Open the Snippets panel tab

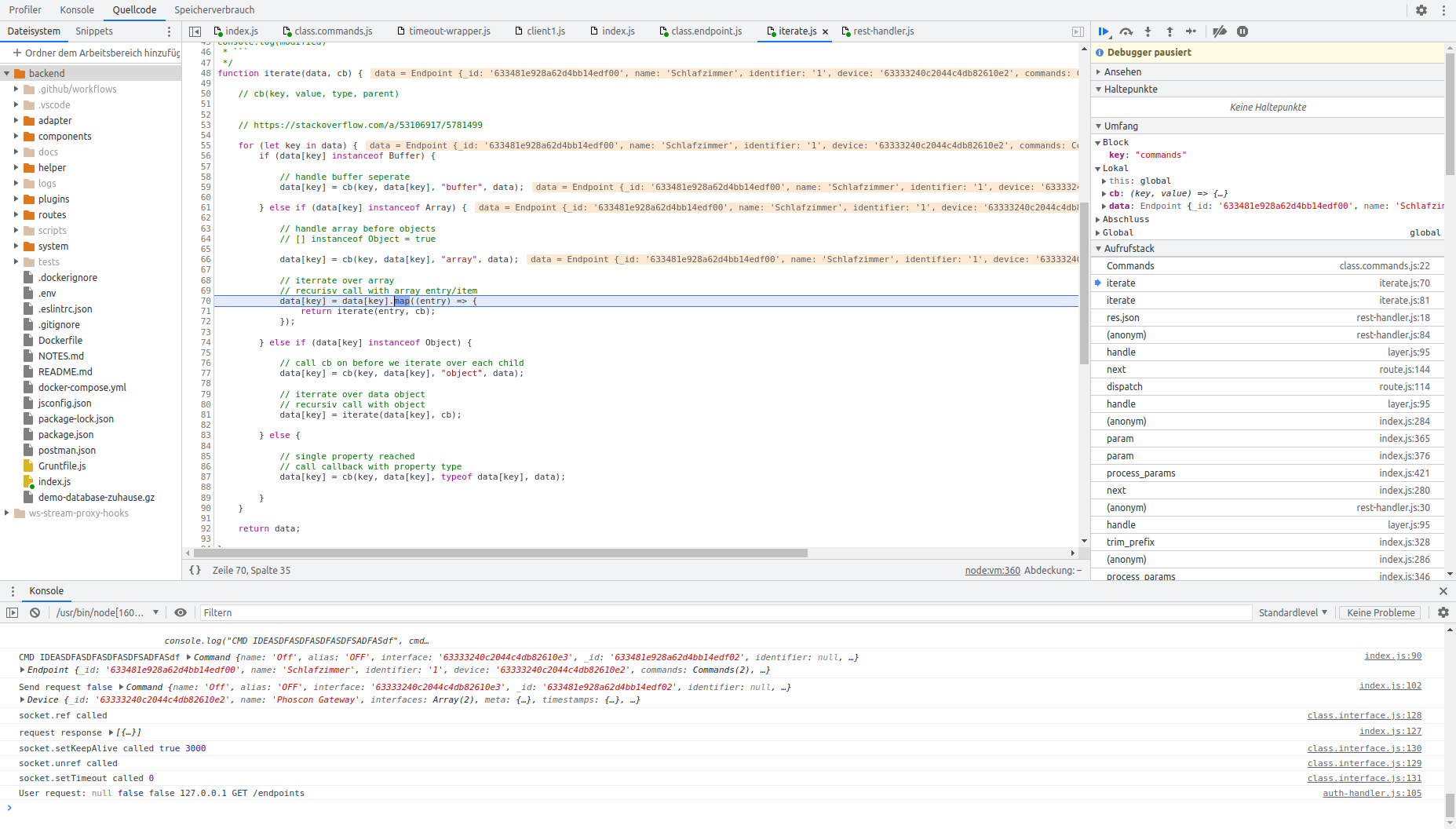(x=94, y=31)
